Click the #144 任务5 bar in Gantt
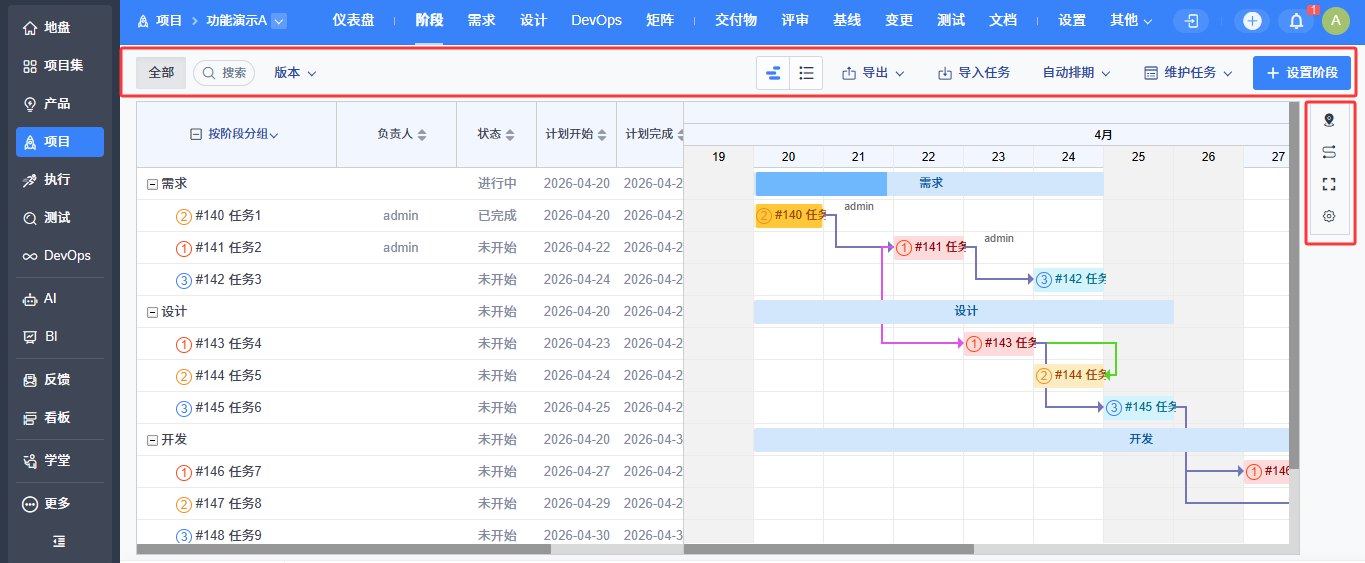The width and height of the screenshot is (1365, 563). tap(1069, 376)
